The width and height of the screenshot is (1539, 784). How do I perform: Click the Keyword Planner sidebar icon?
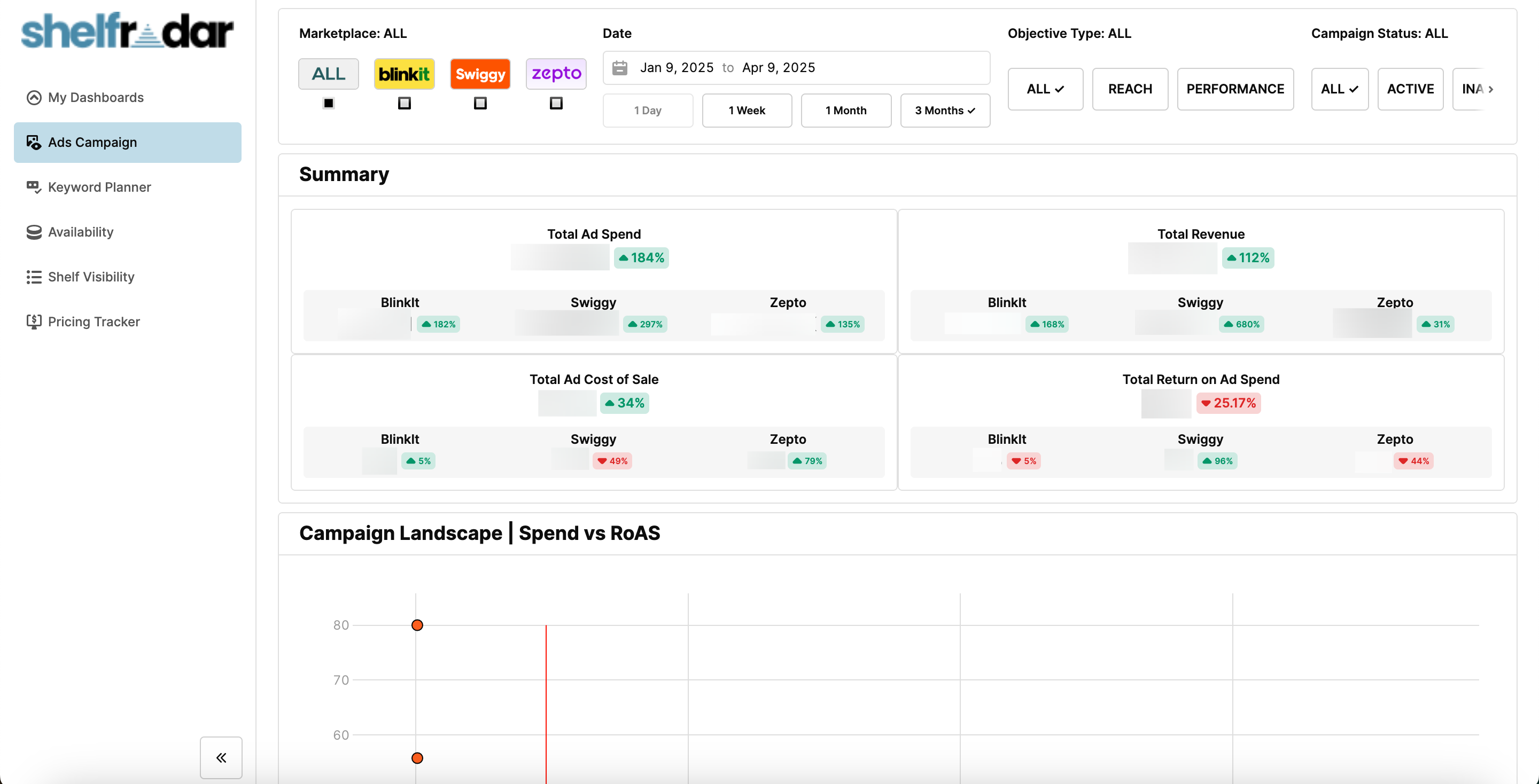(34, 187)
